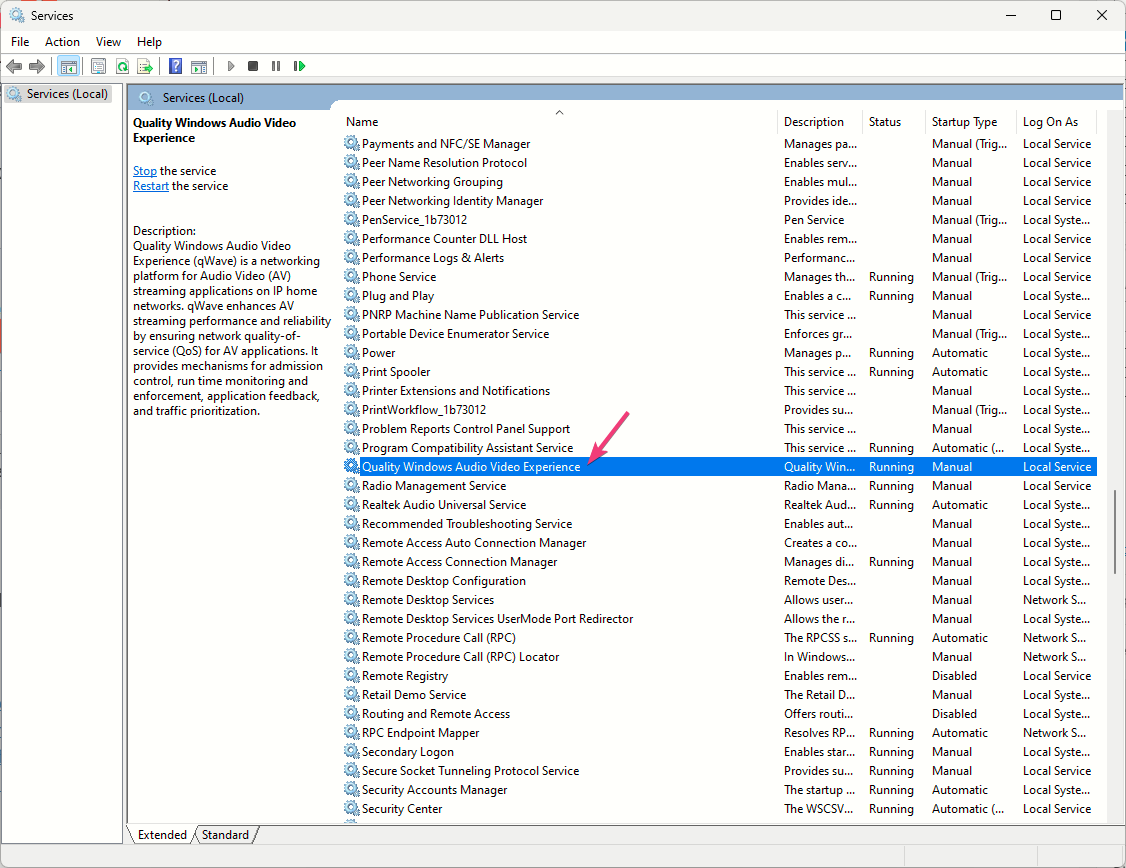The image size is (1126, 868).
Task: Click gear icon of Phone Service
Action: point(351,276)
